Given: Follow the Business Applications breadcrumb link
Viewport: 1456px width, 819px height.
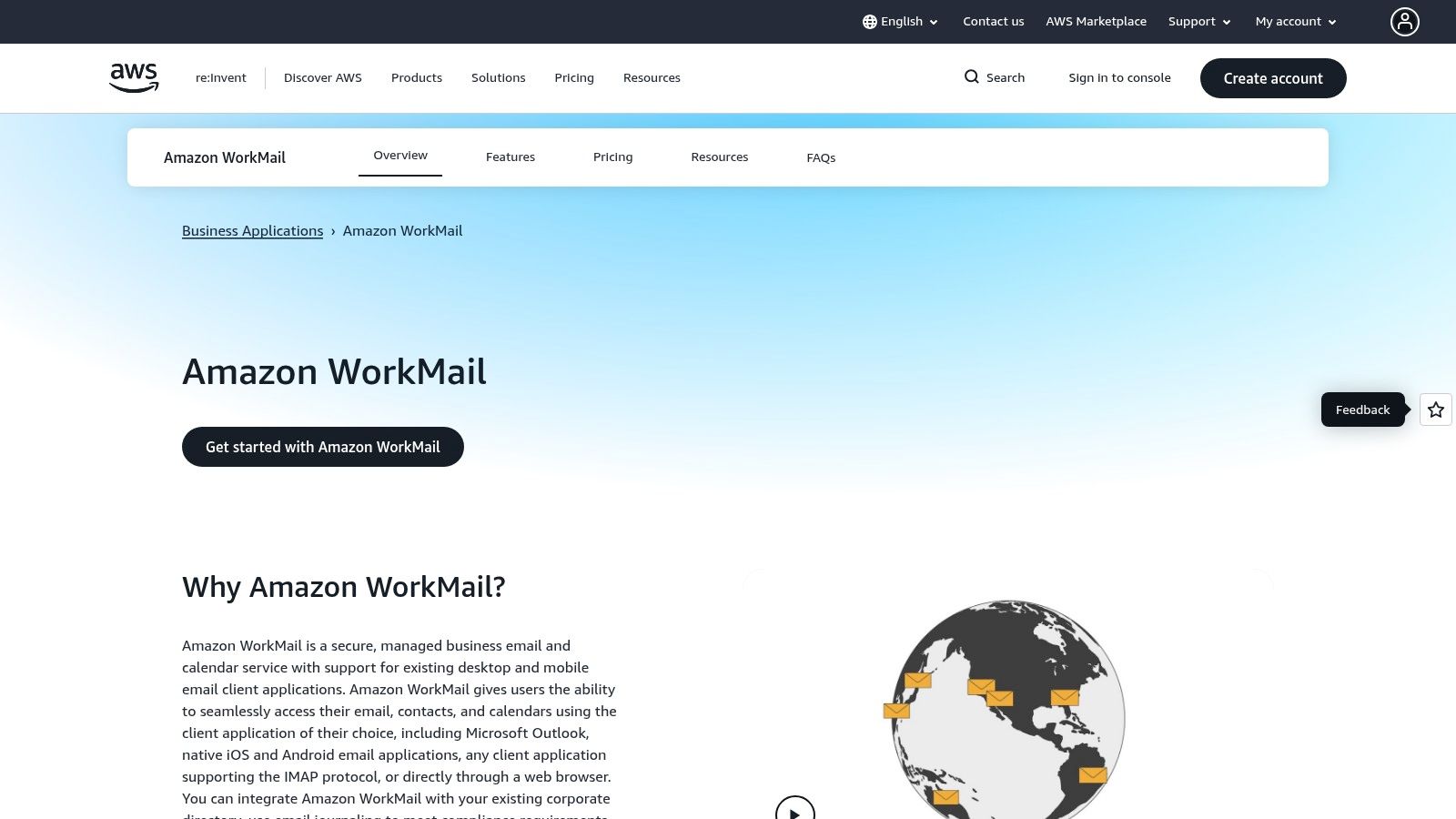Looking at the screenshot, I should (252, 230).
